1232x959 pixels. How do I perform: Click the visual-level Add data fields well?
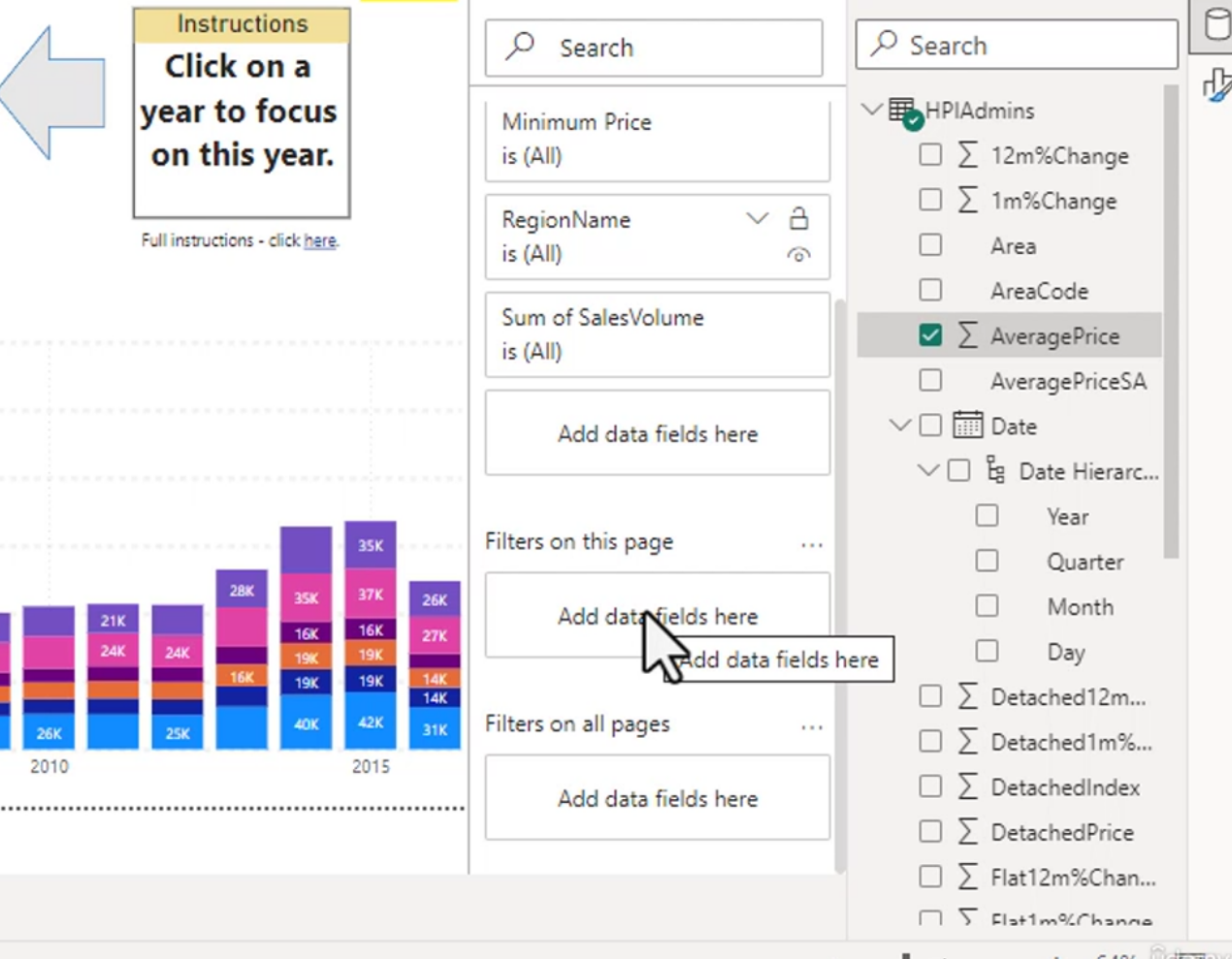click(x=658, y=433)
